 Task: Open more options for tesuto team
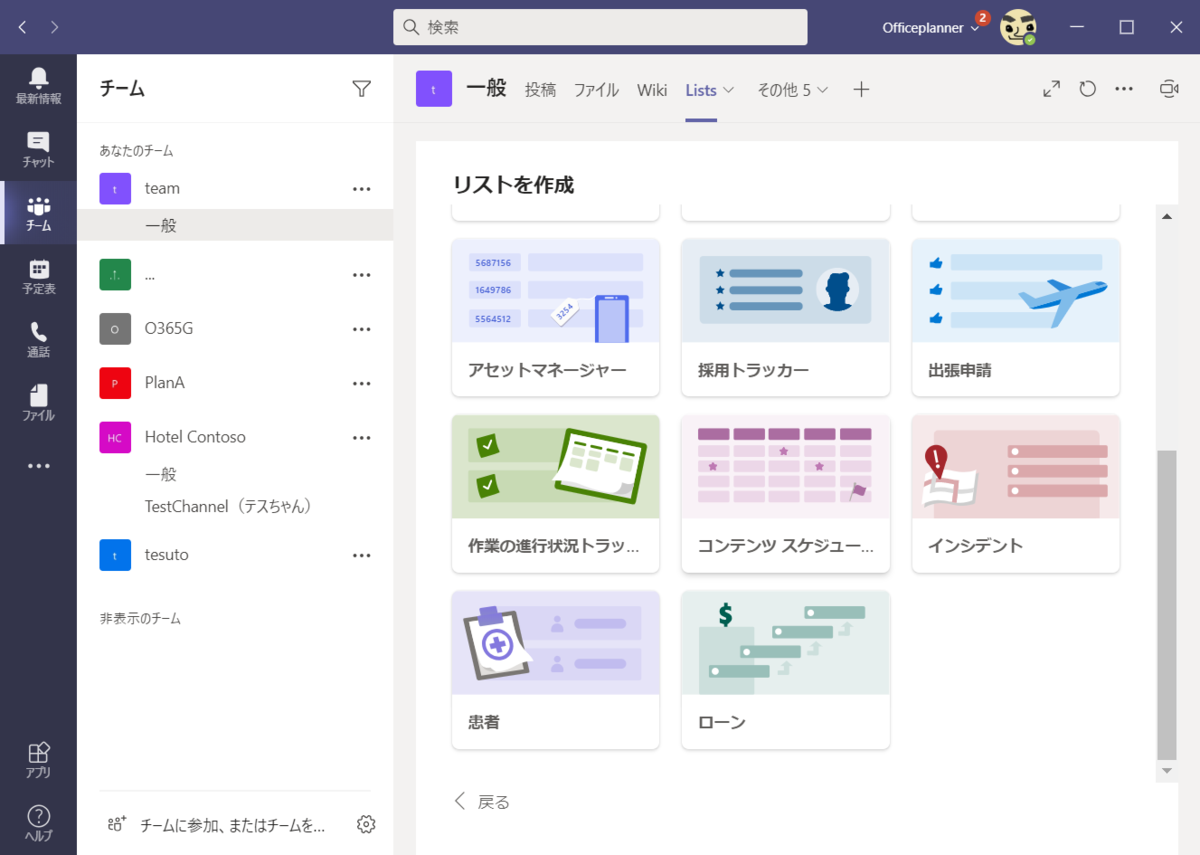pyautogui.click(x=362, y=555)
